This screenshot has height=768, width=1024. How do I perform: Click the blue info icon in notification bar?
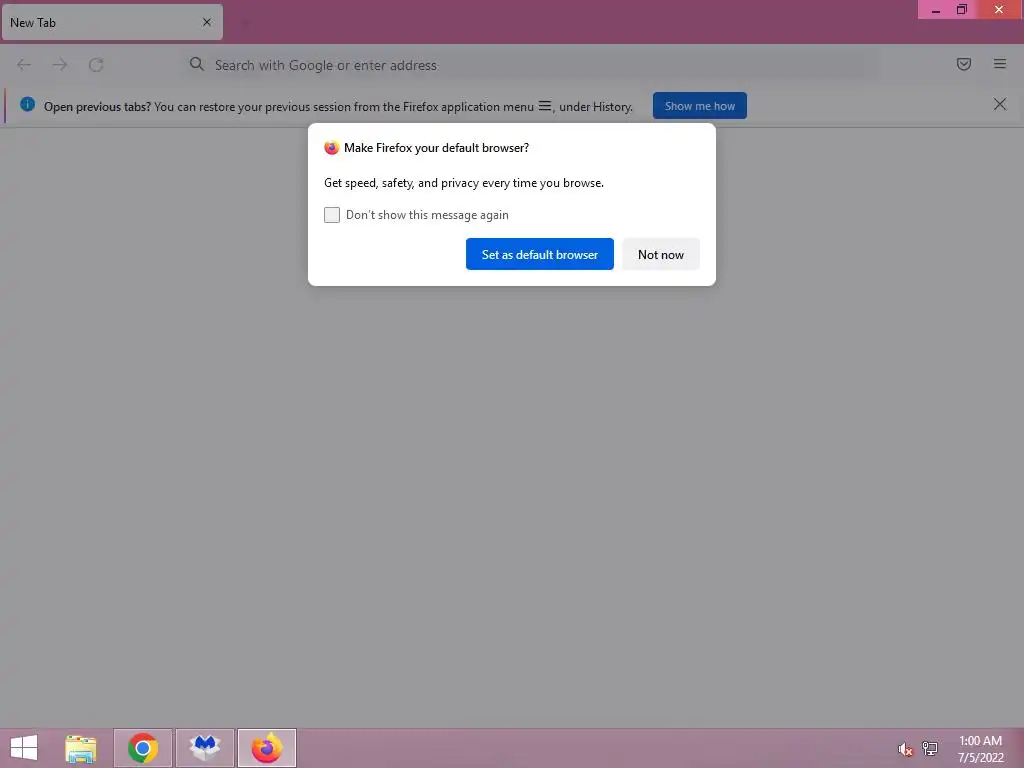(x=27, y=104)
